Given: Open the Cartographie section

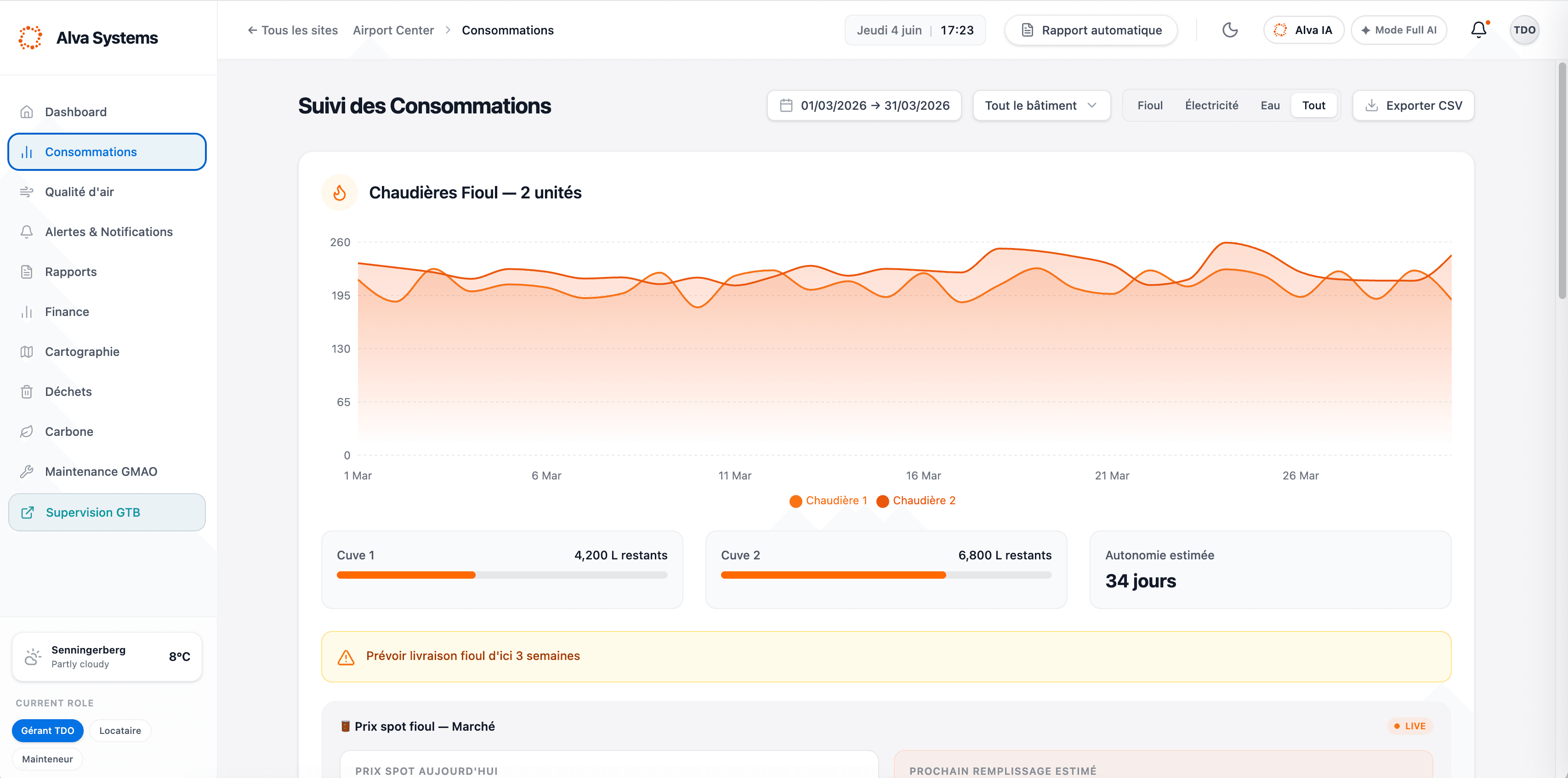Looking at the screenshot, I should click(107, 352).
